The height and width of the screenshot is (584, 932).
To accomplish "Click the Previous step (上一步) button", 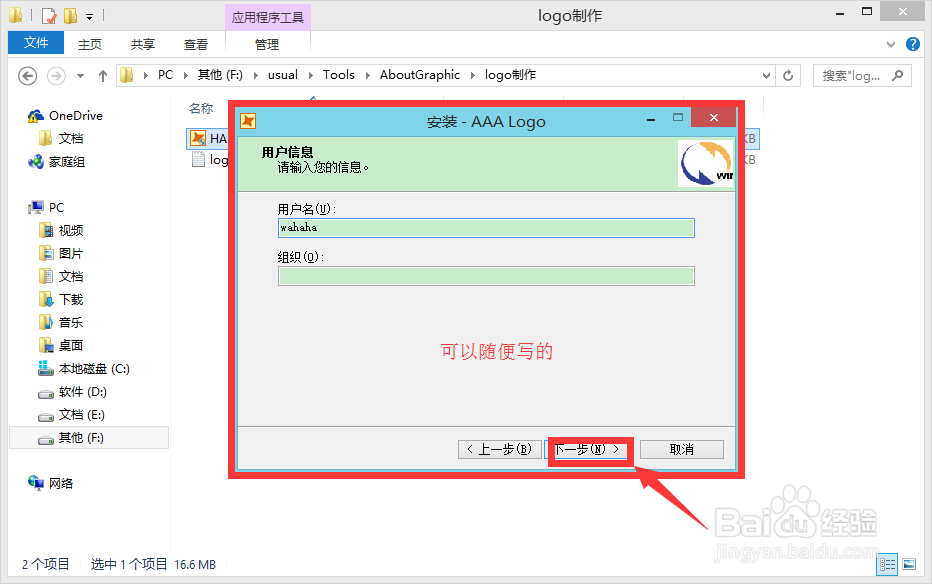I will (x=500, y=450).
